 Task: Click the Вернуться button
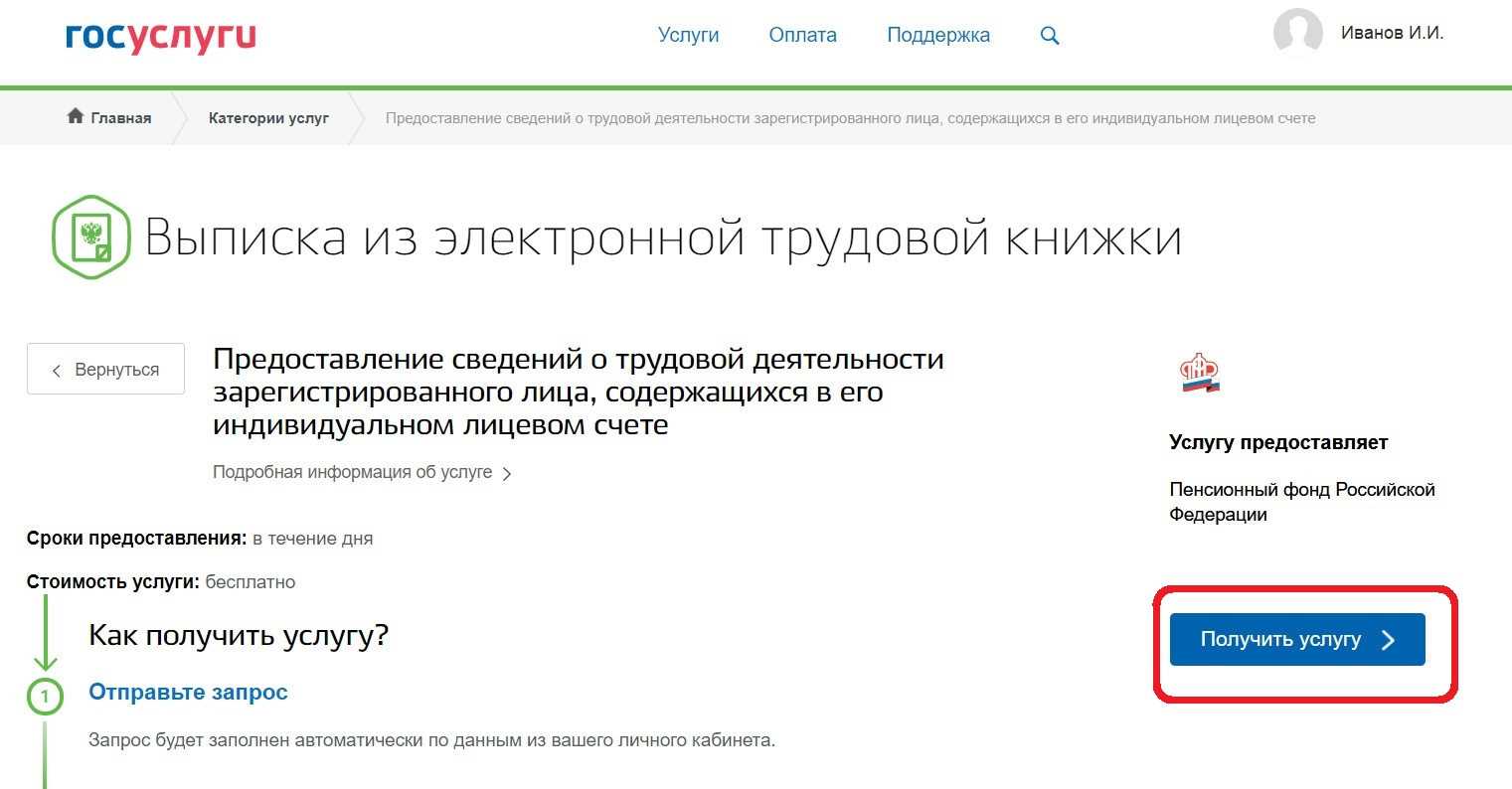tap(105, 369)
